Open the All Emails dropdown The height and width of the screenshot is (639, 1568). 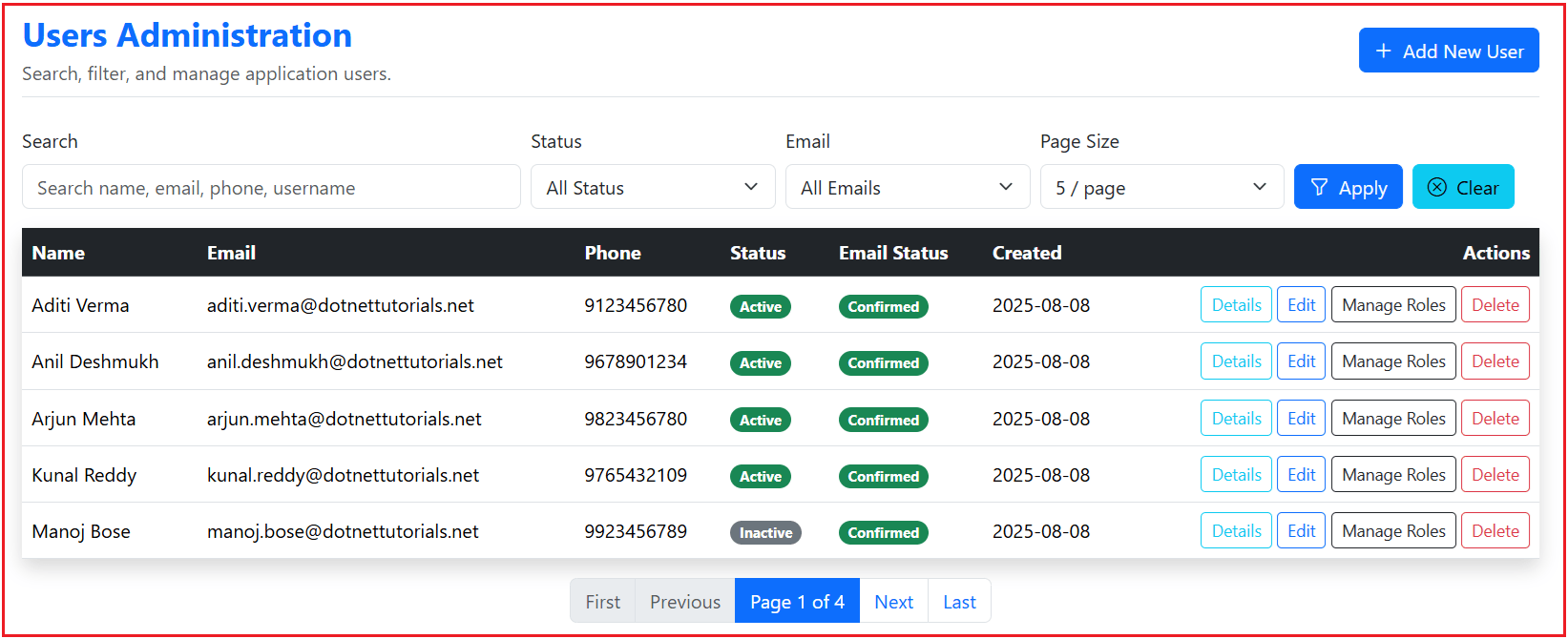coord(908,187)
